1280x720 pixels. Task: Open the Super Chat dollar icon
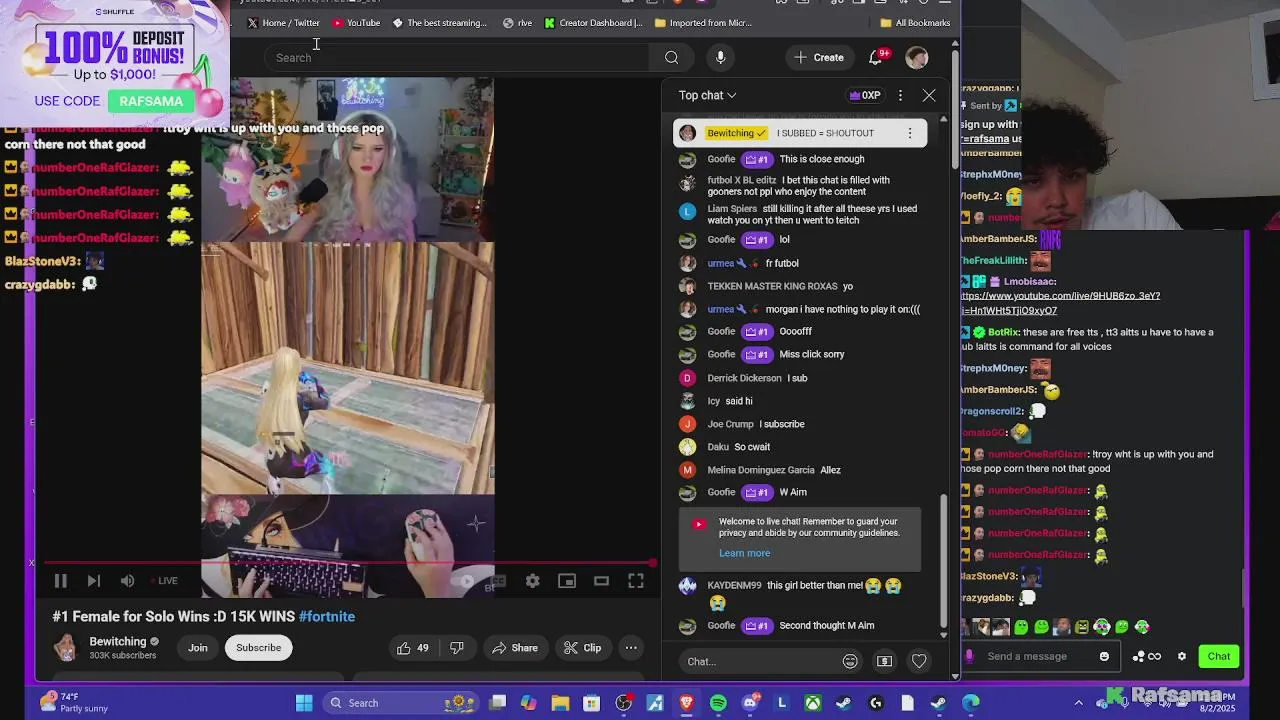coord(884,661)
